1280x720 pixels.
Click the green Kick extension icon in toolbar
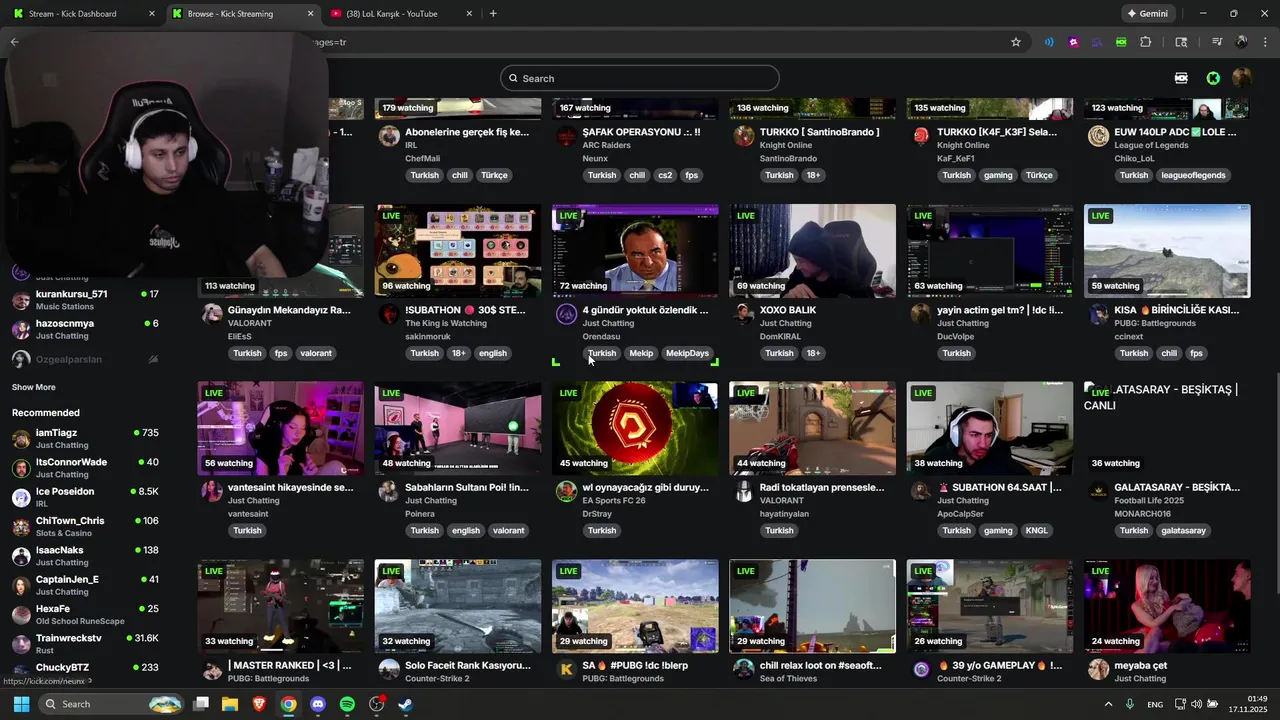pyautogui.click(x=1121, y=42)
